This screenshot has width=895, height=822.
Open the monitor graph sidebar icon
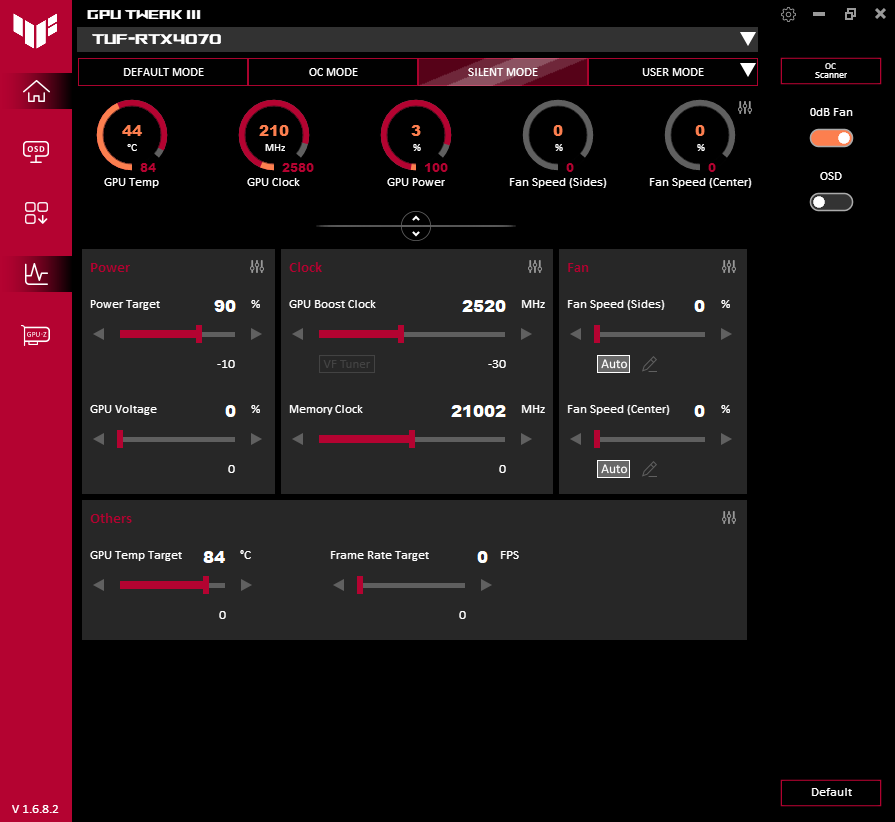pos(36,274)
